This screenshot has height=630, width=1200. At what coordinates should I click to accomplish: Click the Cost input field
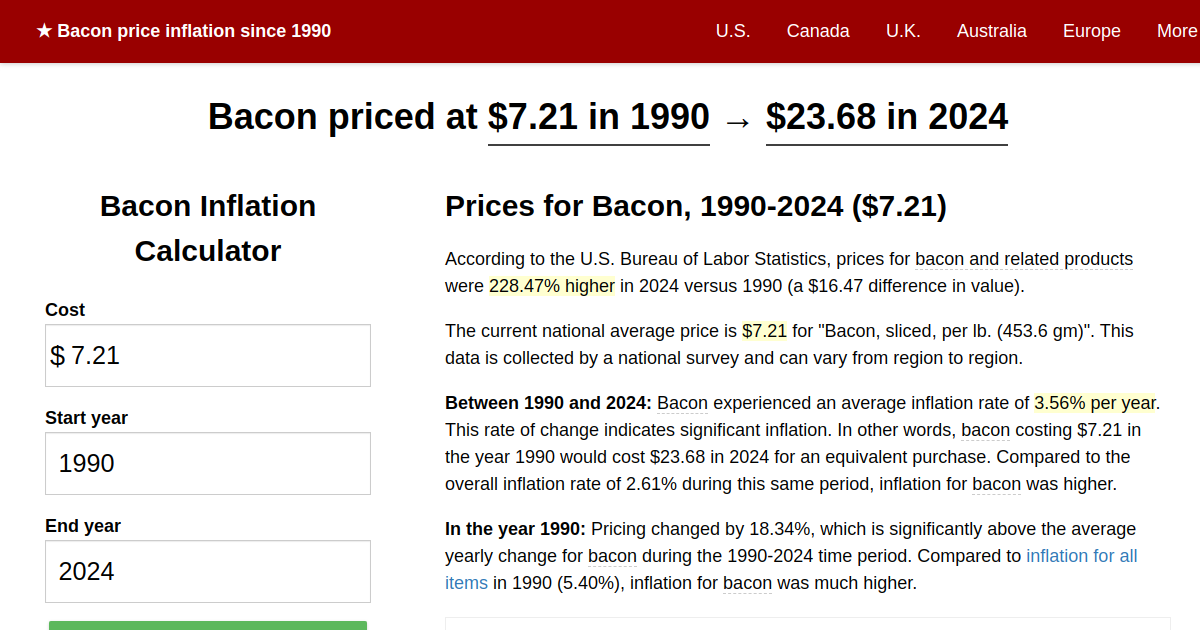[x=207, y=355]
